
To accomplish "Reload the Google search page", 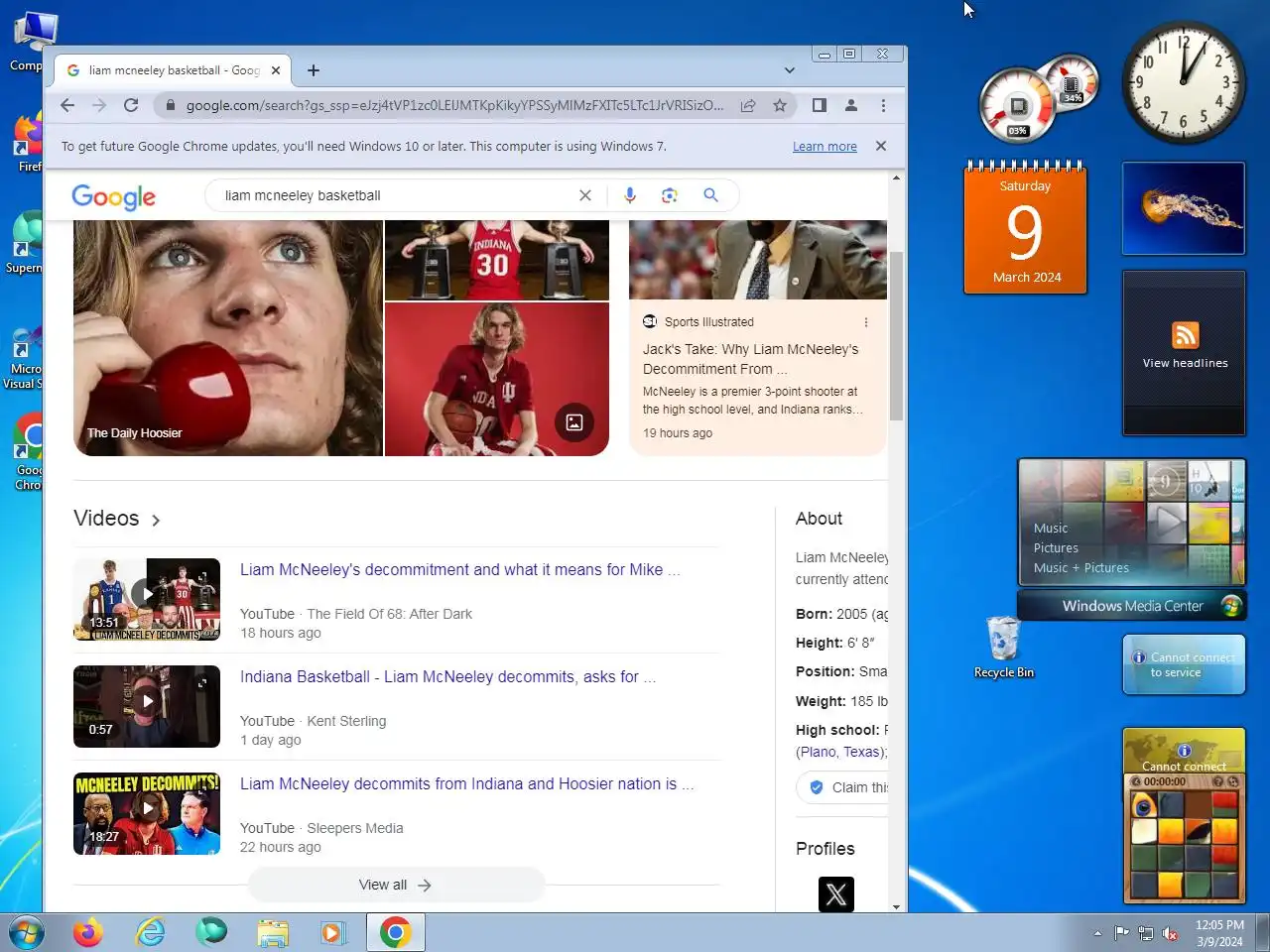I will click(131, 105).
